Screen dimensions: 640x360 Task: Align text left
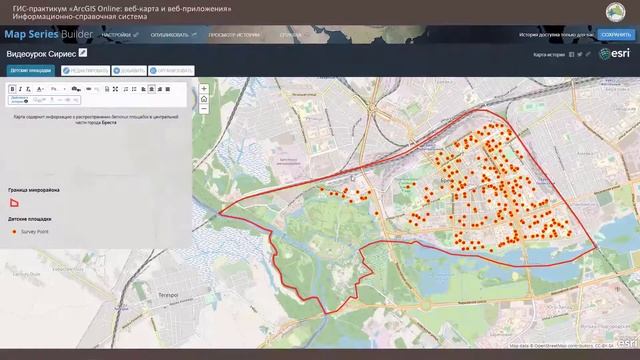144,89
